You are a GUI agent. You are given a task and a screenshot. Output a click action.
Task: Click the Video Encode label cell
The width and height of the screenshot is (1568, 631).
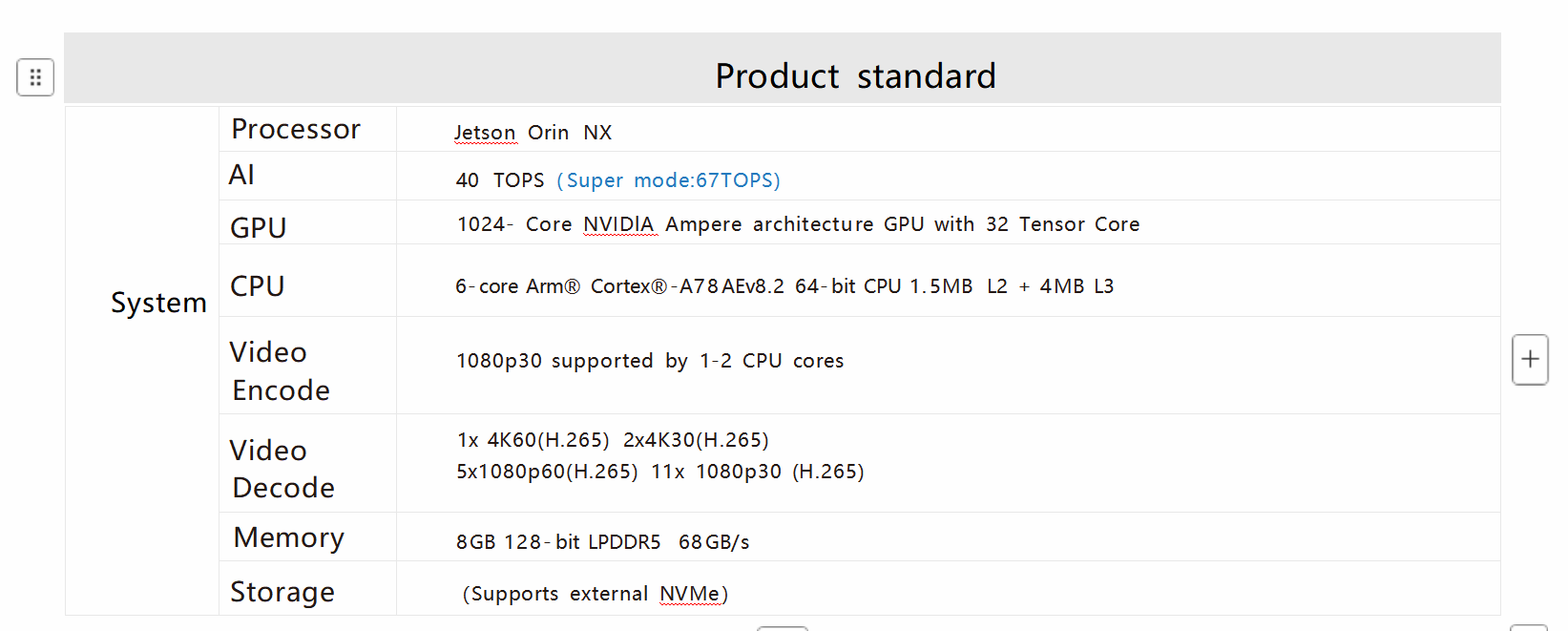307,366
